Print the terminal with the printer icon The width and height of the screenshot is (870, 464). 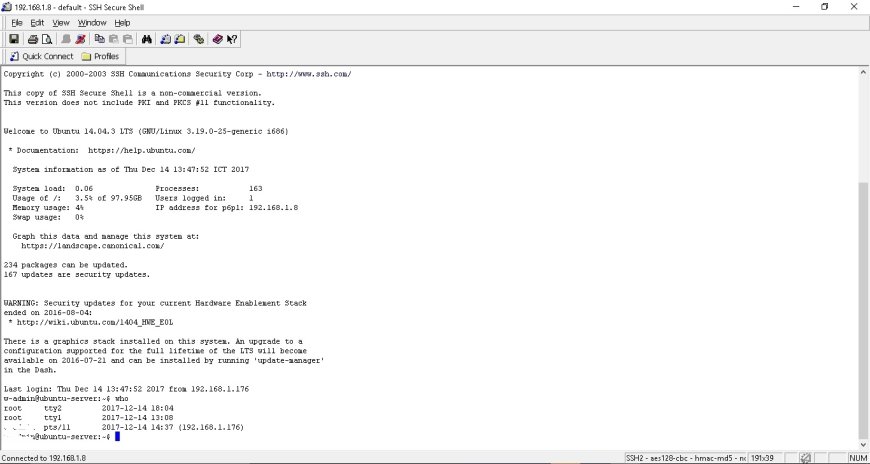coord(33,39)
